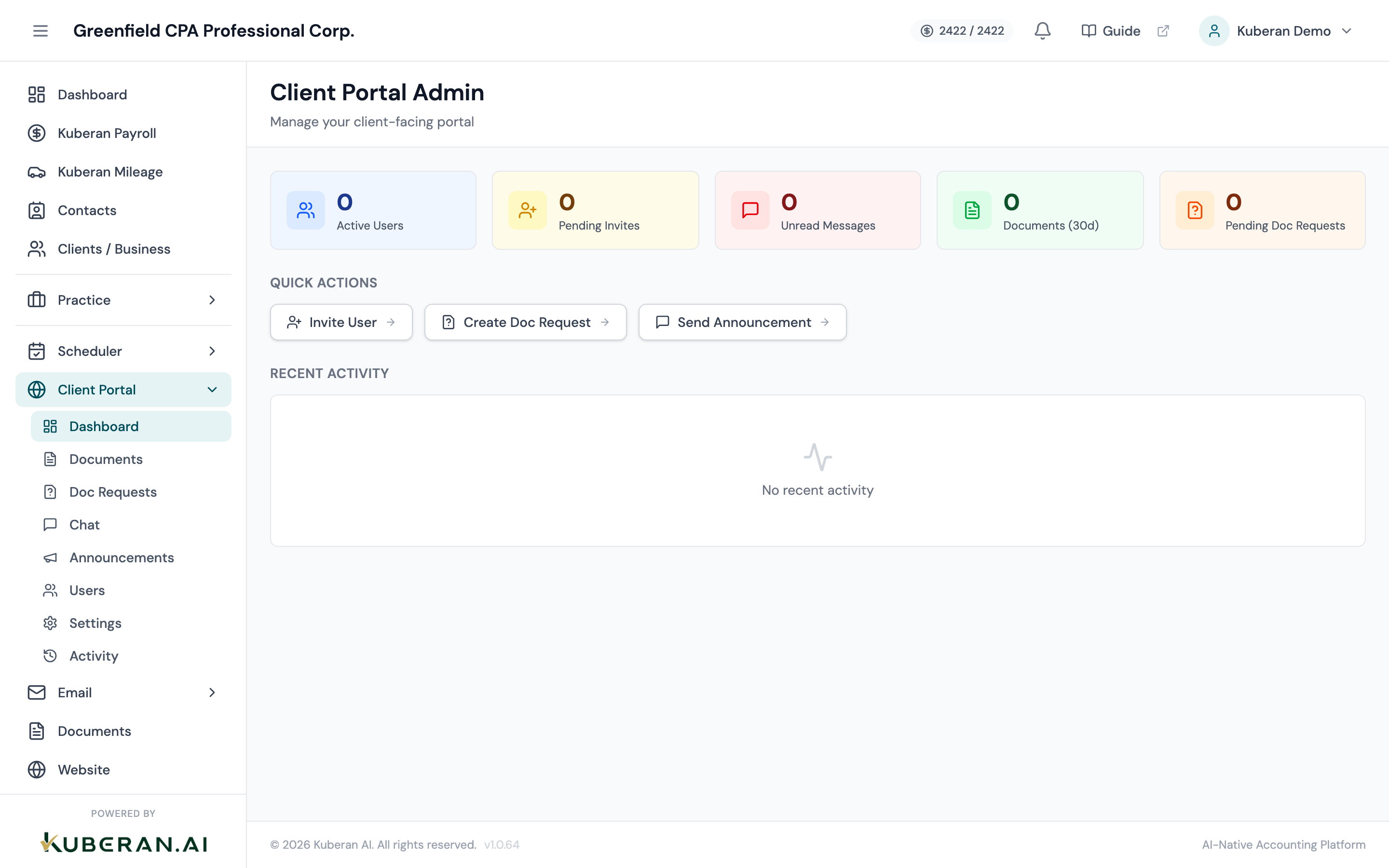Click the Unread Messages icon
The height and width of the screenshot is (868, 1389).
(750, 210)
